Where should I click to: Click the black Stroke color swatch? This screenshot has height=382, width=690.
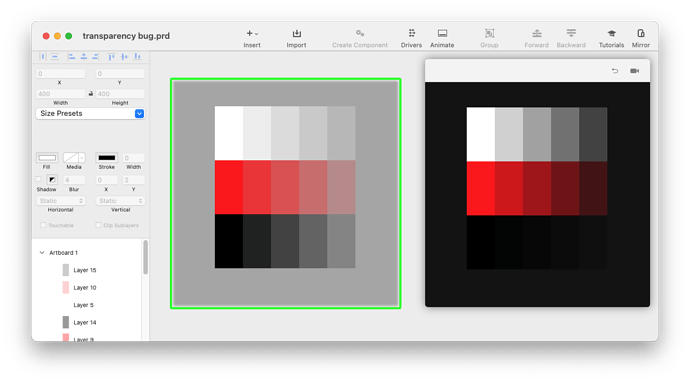tap(106, 158)
